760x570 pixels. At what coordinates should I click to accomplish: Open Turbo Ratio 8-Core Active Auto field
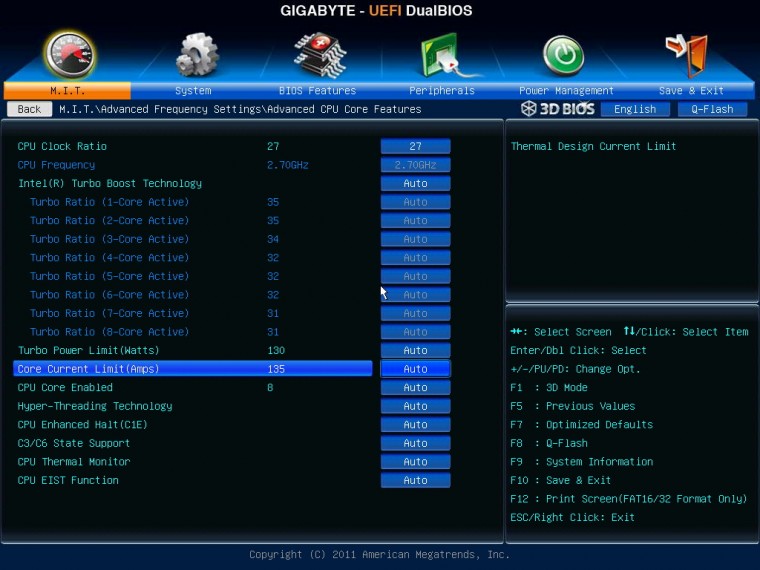415,332
